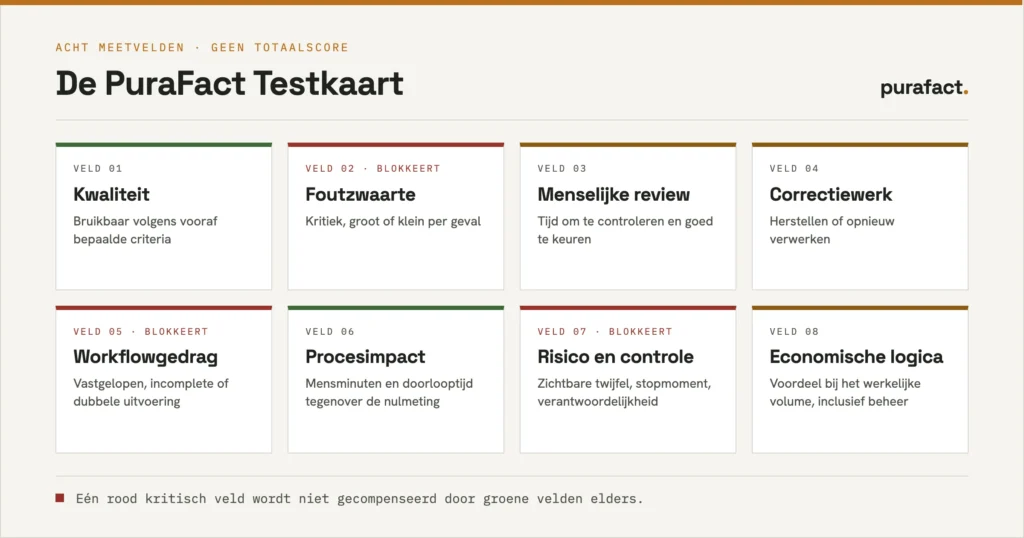Click 'Vastgelopen, incomplete of dubbele uitvoering' text
This screenshot has height=538, width=1024.
pos(151,392)
